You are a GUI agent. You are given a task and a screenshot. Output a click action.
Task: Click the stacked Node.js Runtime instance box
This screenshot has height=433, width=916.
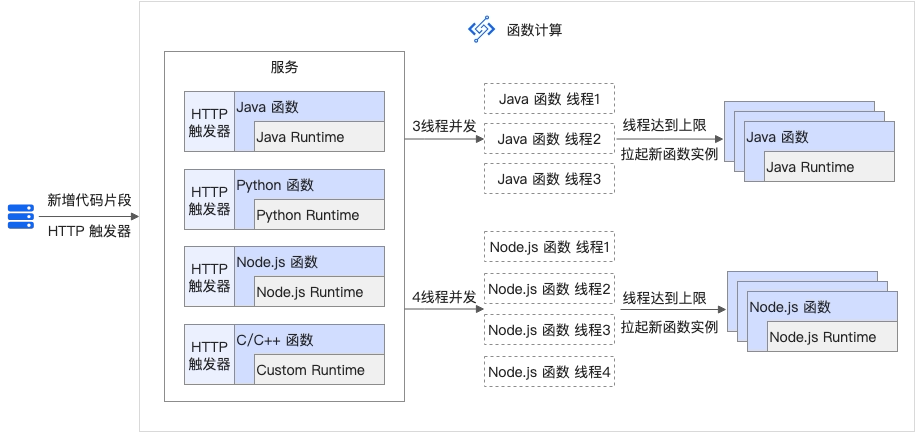(x=832, y=337)
